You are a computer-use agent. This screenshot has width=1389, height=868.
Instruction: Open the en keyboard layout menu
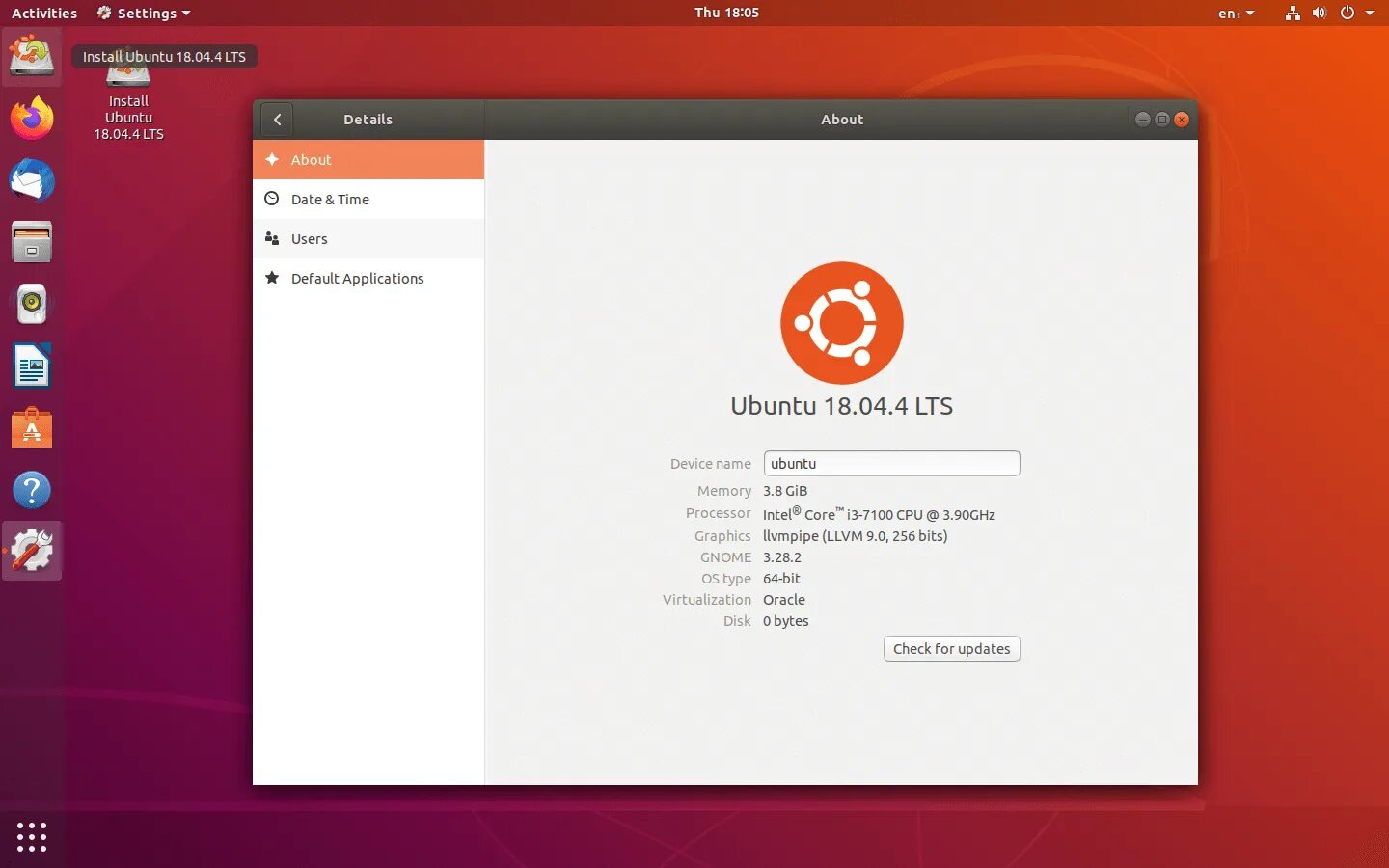point(1236,14)
